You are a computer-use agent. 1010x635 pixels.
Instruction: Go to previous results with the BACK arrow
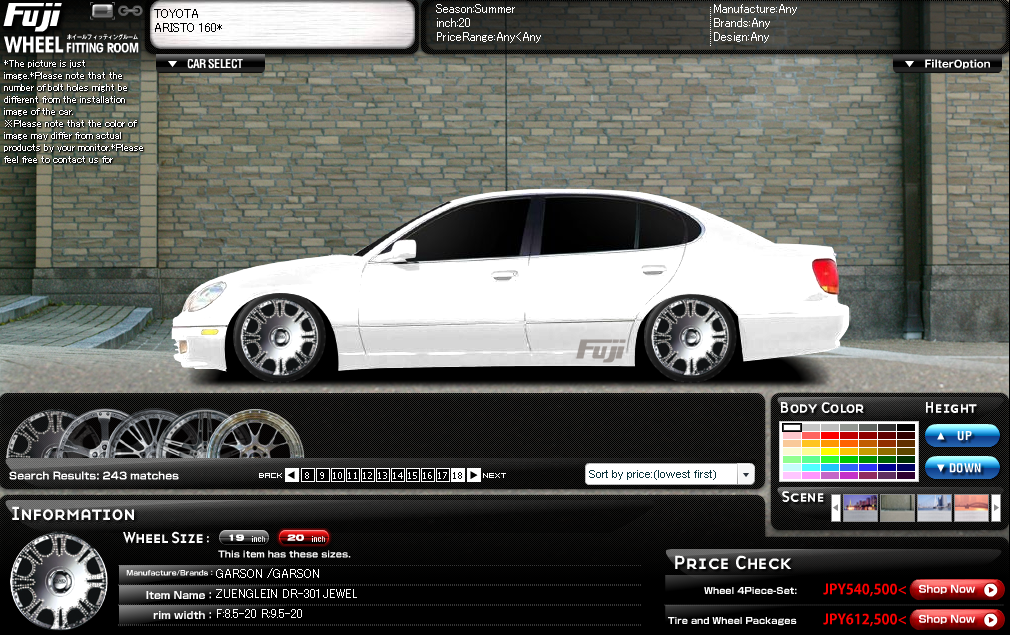click(x=291, y=475)
